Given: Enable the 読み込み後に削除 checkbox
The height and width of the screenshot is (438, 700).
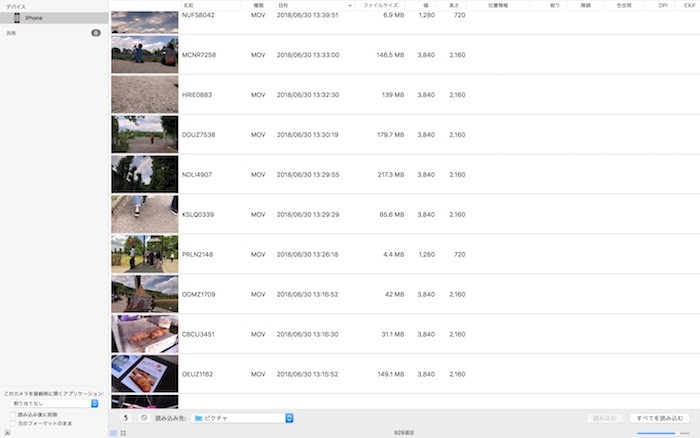Looking at the screenshot, I should click(x=12, y=414).
